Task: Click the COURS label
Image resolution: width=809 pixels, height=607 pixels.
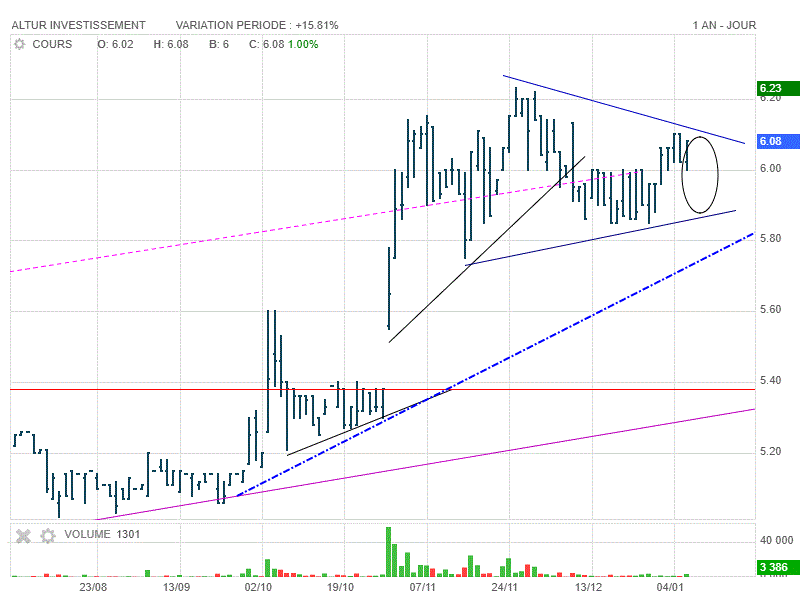Action: click(52, 44)
